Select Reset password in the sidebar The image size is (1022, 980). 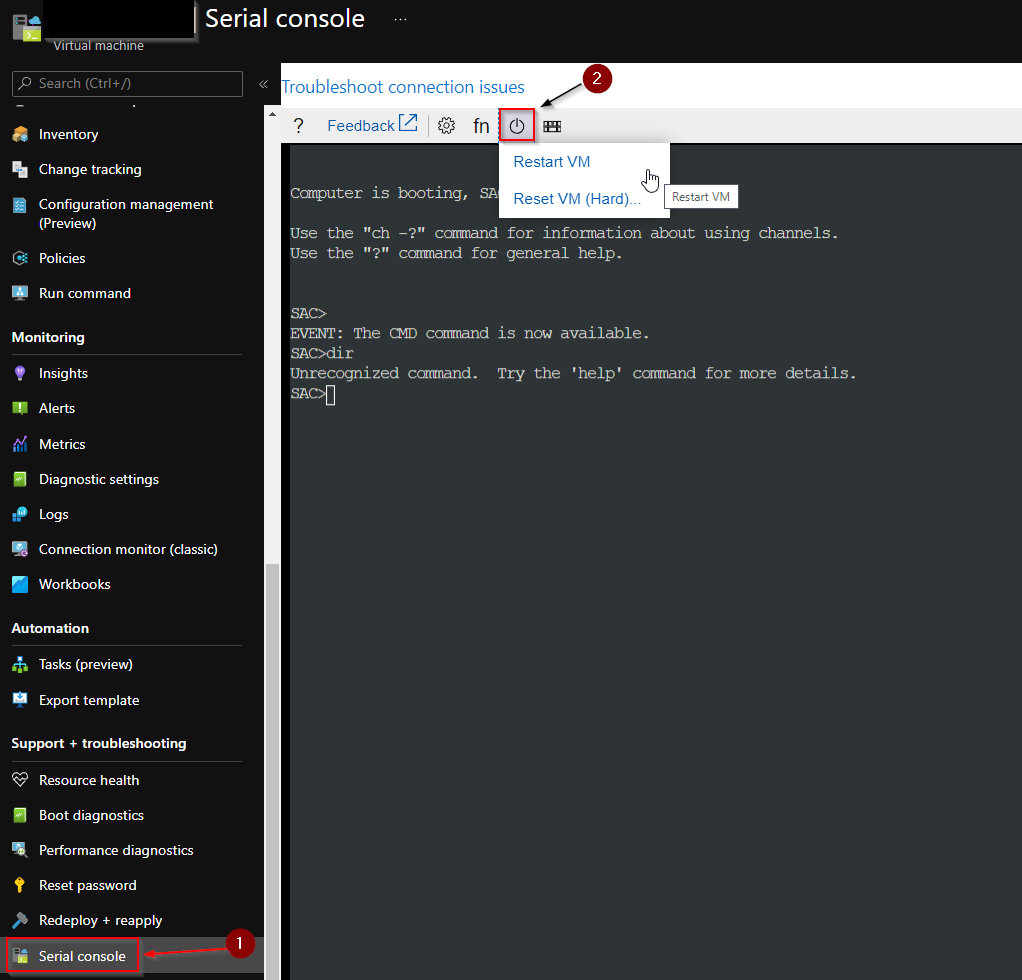87,885
